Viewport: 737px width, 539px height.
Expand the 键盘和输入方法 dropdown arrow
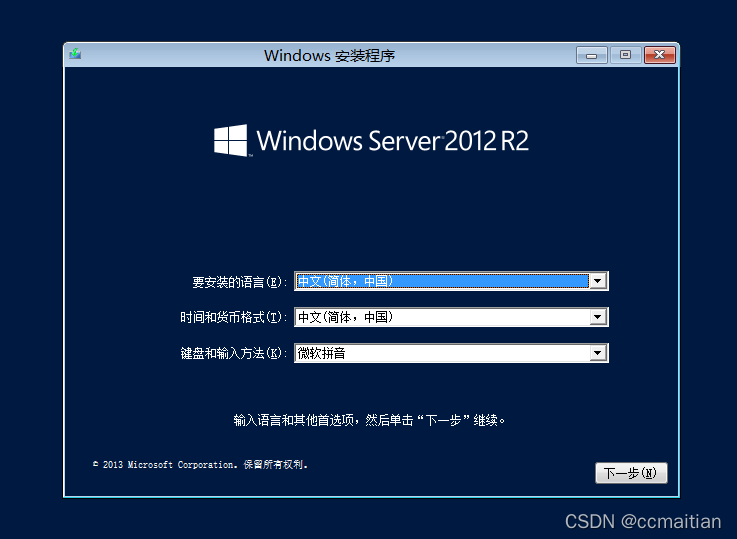click(598, 353)
